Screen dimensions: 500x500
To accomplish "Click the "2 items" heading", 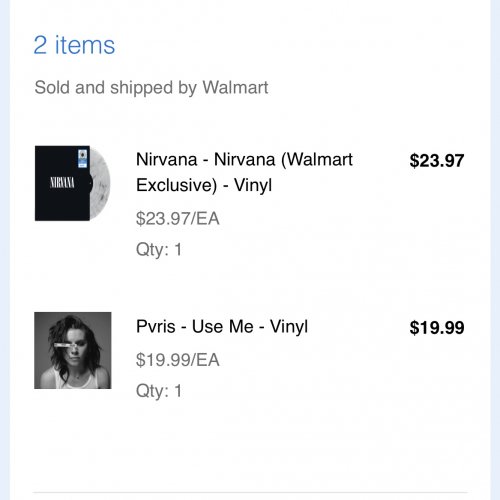I will [x=74, y=45].
